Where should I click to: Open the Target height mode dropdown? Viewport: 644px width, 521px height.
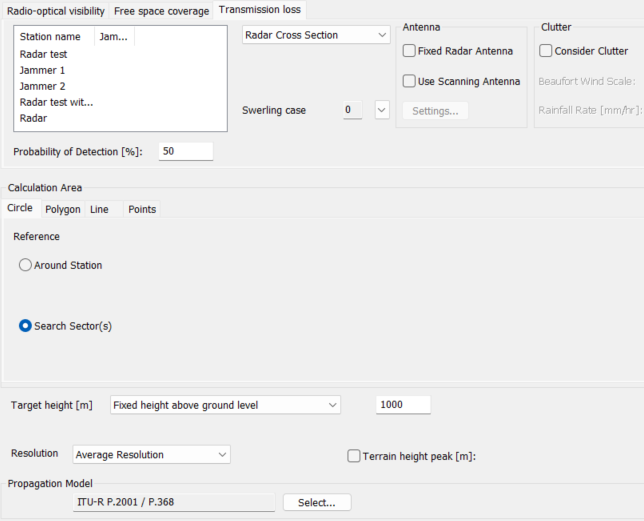pos(225,405)
